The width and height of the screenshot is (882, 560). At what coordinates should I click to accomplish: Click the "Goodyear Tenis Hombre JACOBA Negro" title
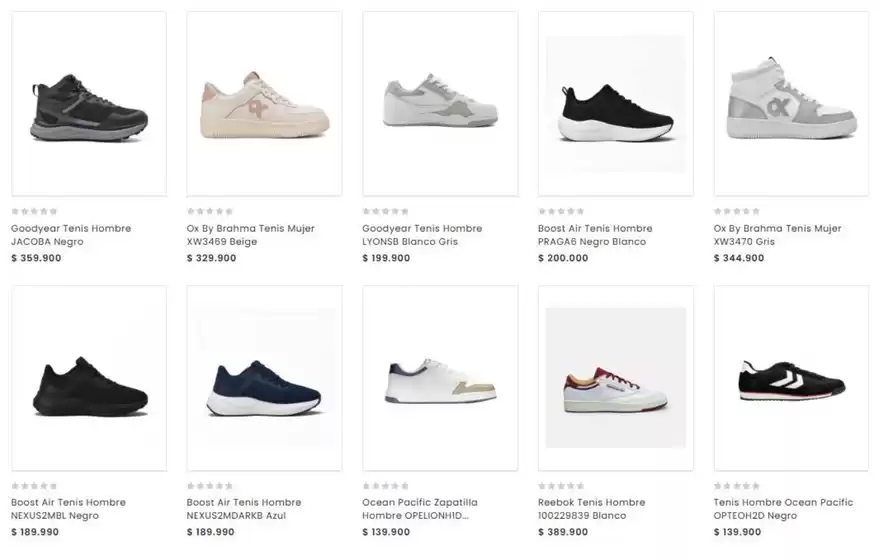click(71, 235)
